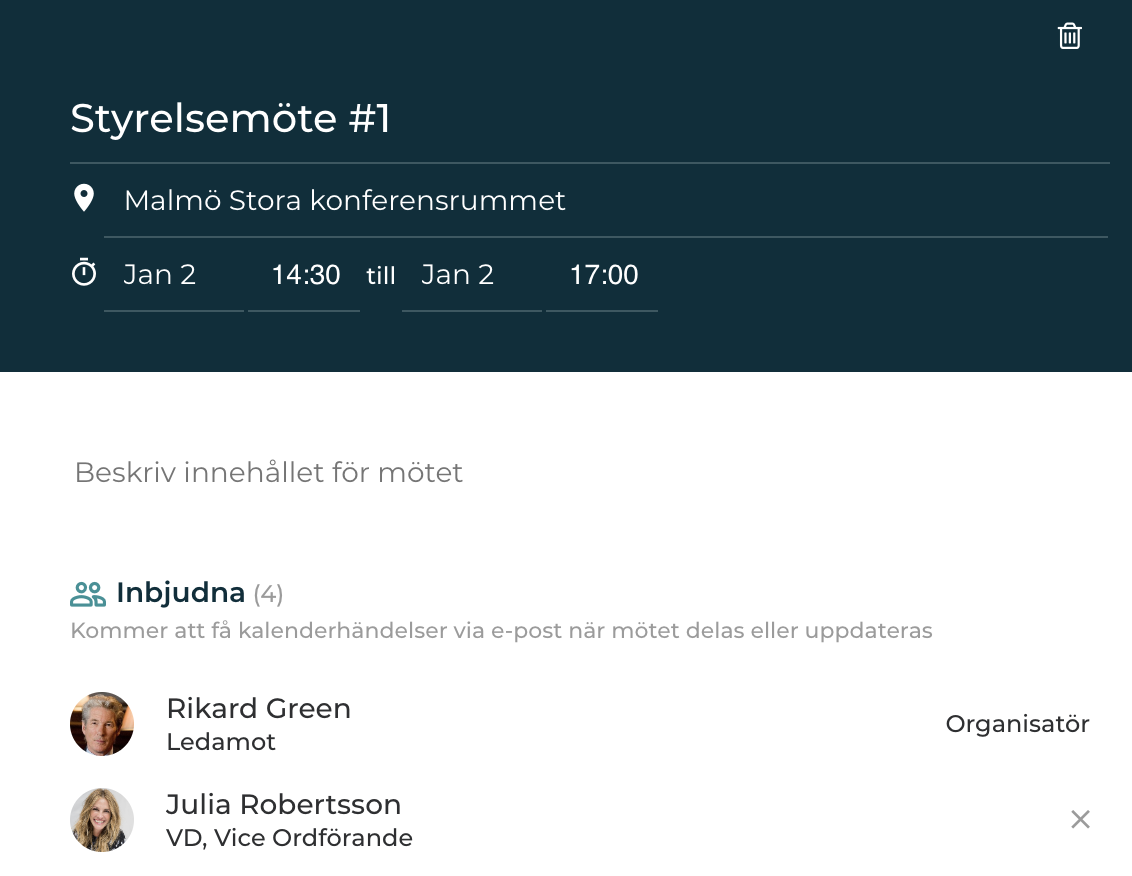This screenshot has height=876, width=1132.
Task: Click the Inbjudna section heading
Action: coord(180,593)
